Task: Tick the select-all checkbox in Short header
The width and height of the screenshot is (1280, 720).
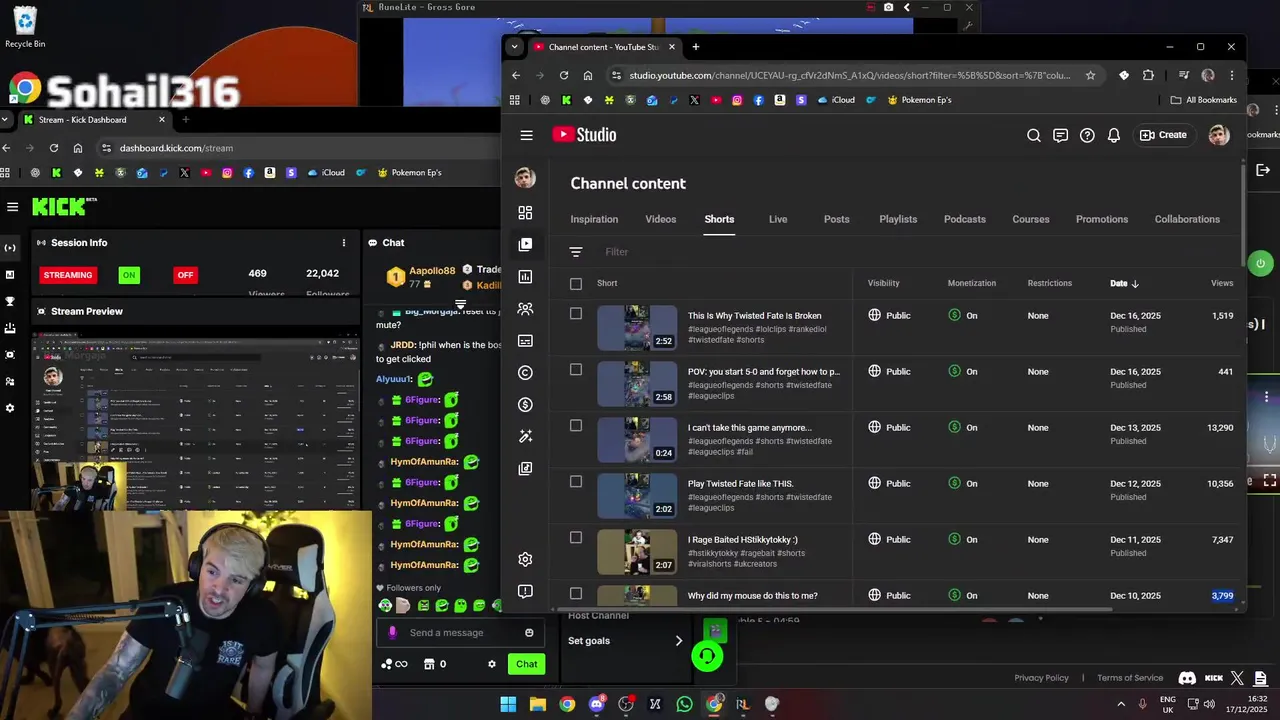Action: point(576,284)
